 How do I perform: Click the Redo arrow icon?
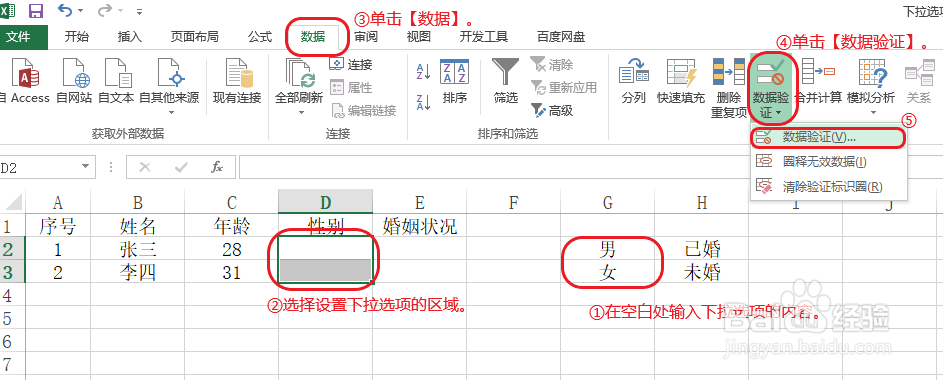click(x=105, y=10)
